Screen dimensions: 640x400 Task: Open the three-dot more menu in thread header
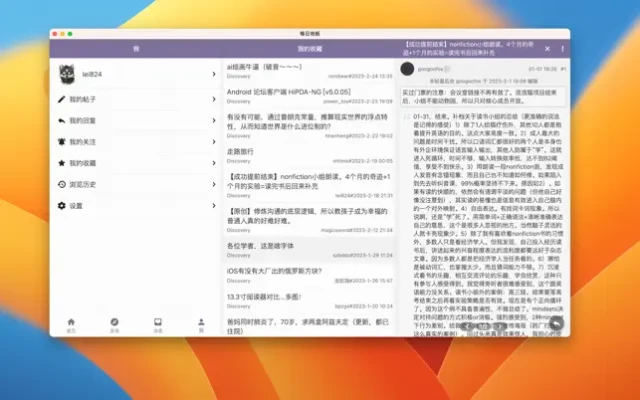click(563, 48)
